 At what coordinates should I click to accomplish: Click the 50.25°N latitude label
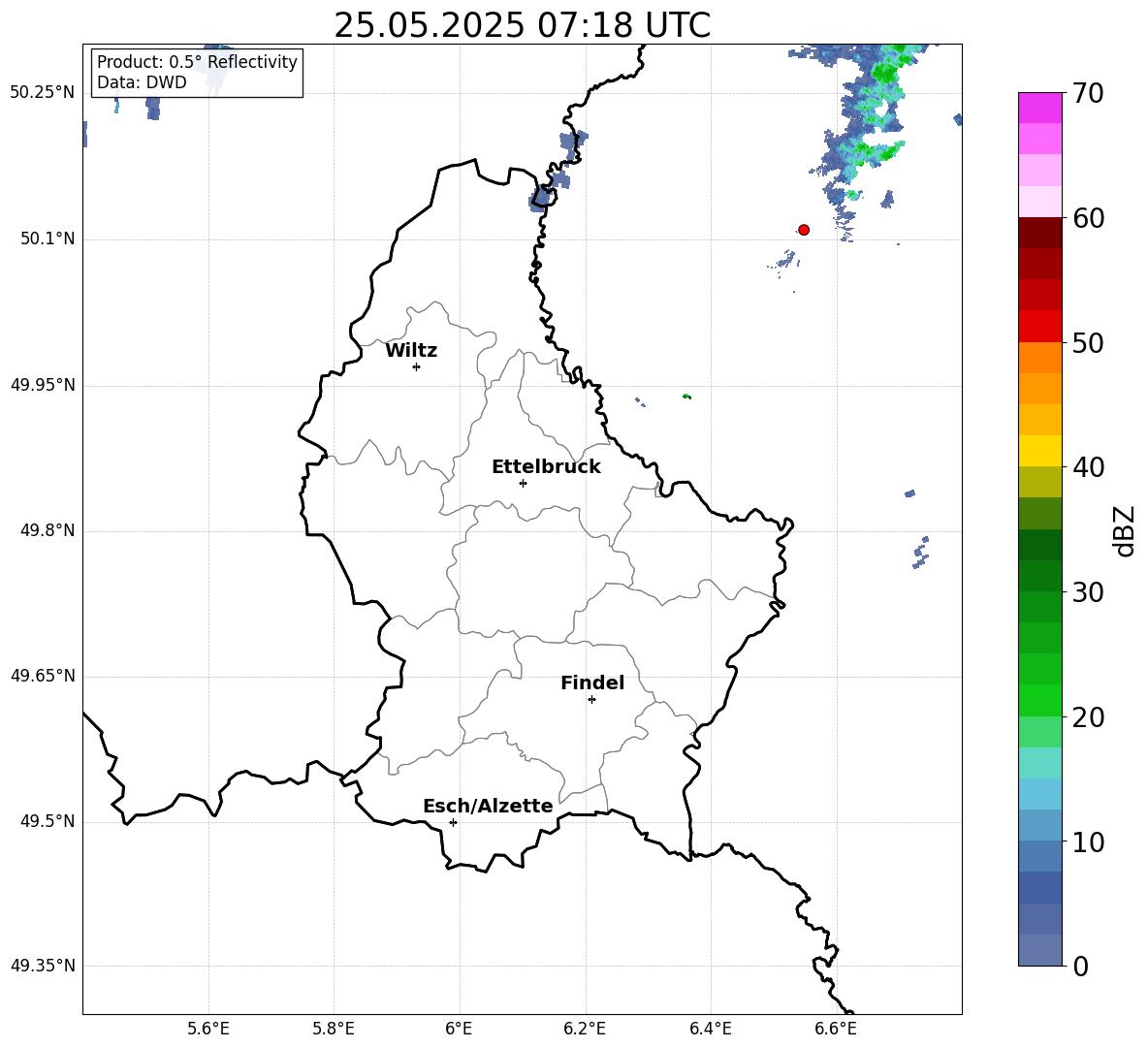(43, 93)
